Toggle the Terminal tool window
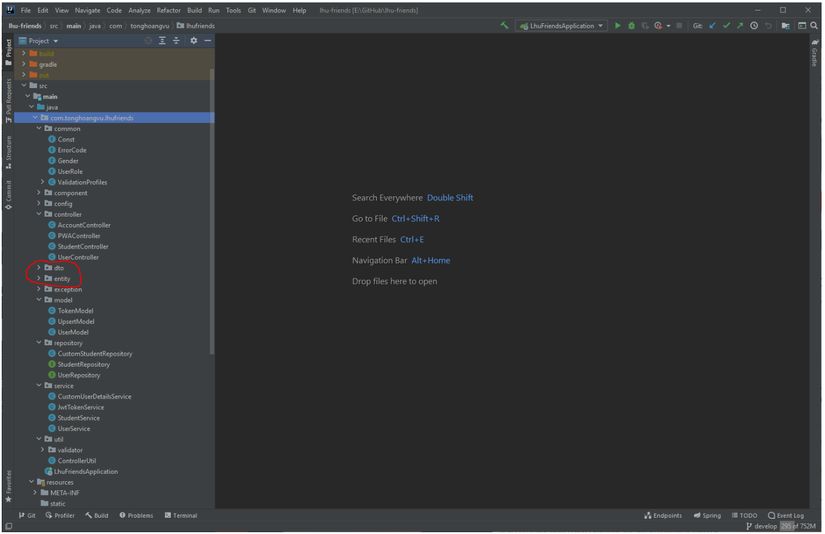 (180, 516)
